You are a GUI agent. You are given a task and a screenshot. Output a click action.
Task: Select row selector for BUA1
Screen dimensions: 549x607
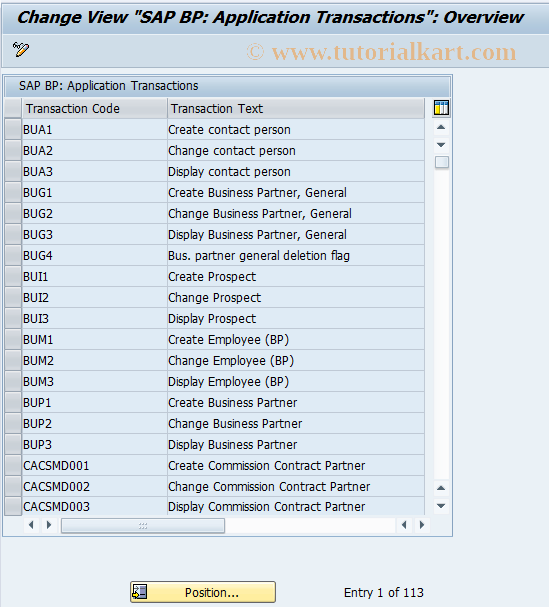(13, 129)
